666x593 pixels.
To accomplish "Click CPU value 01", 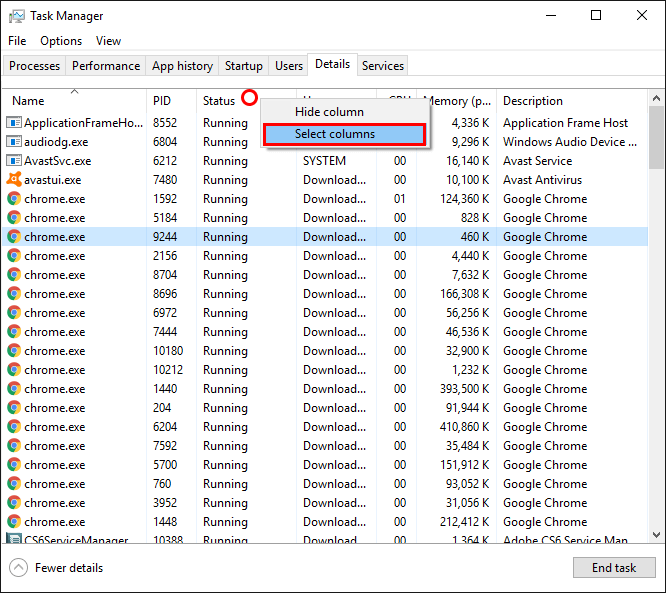I will click(x=400, y=199).
